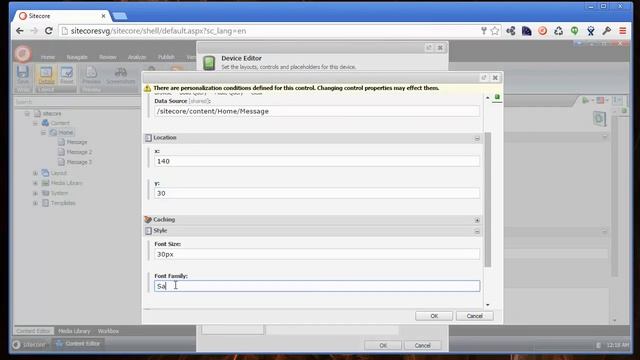The height and width of the screenshot is (360, 640).
Task: Click the Content Editor taskbar button
Action: 78,344
